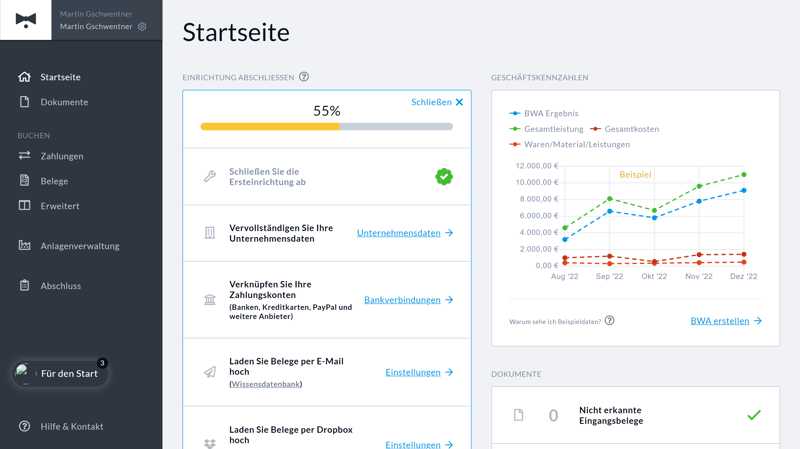This screenshot has height=449, width=800.
Task: Click the Startseite page heading
Action: click(236, 33)
